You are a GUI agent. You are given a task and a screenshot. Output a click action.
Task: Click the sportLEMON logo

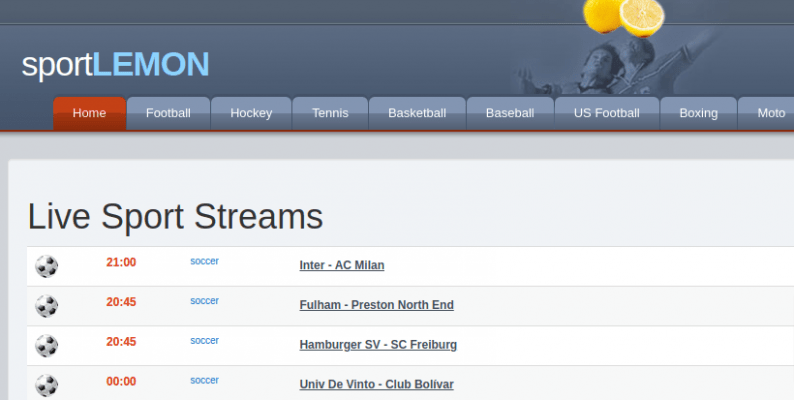(115, 64)
